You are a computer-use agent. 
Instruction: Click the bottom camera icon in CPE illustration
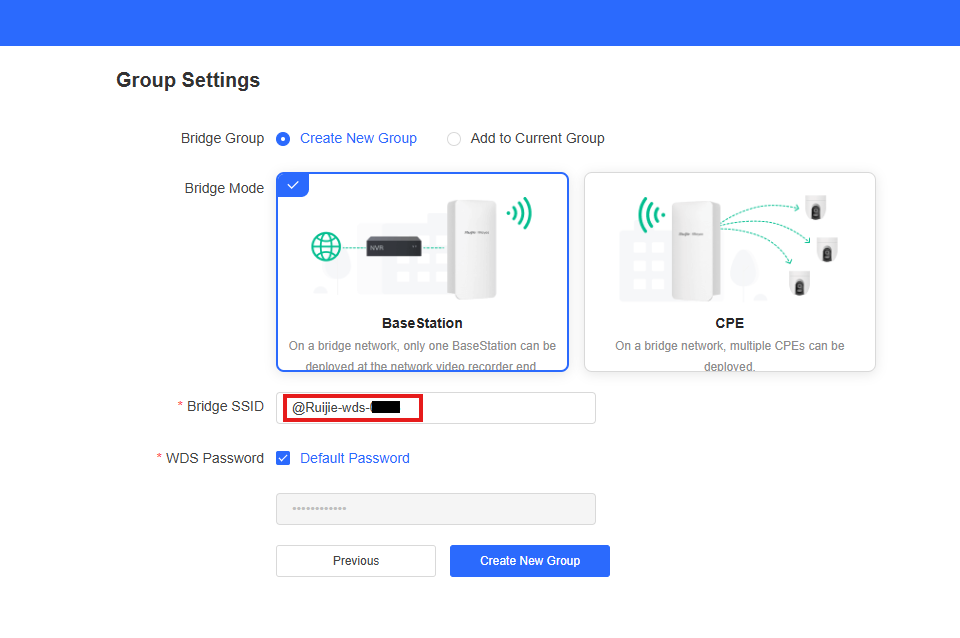click(799, 283)
